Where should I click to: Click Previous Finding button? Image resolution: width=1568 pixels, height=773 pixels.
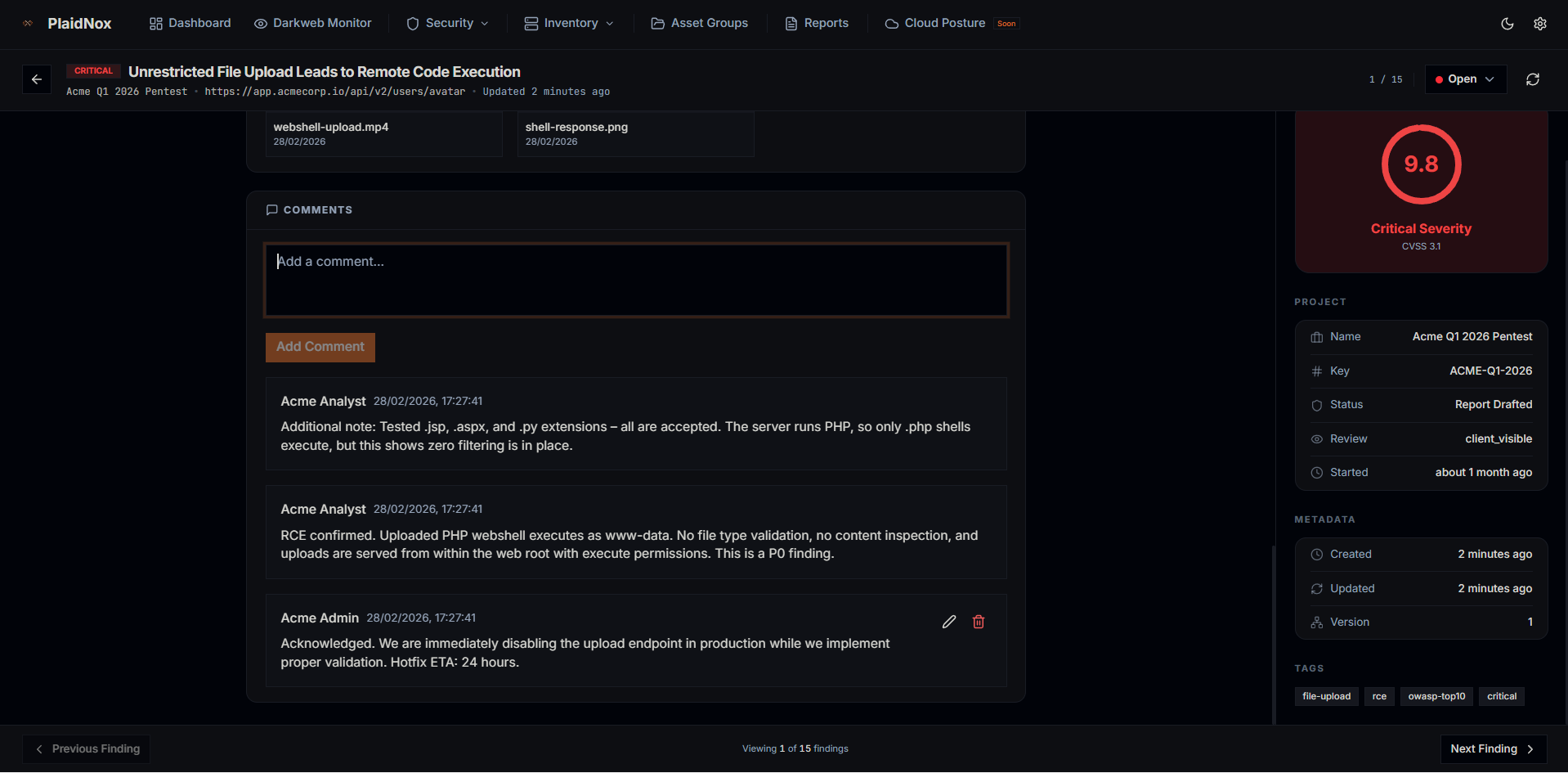point(87,748)
